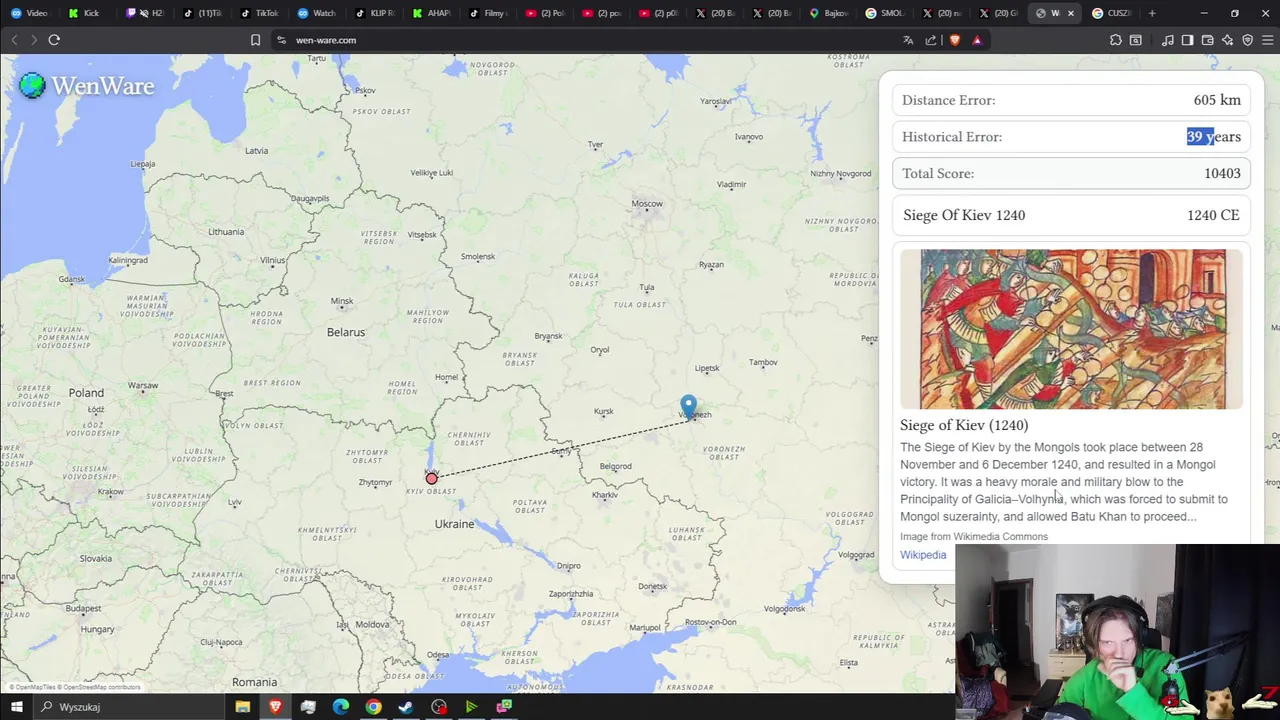Open the extensions puzzle icon
Image resolution: width=1280 pixels, height=720 pixels.
(x=1115, y=40)
